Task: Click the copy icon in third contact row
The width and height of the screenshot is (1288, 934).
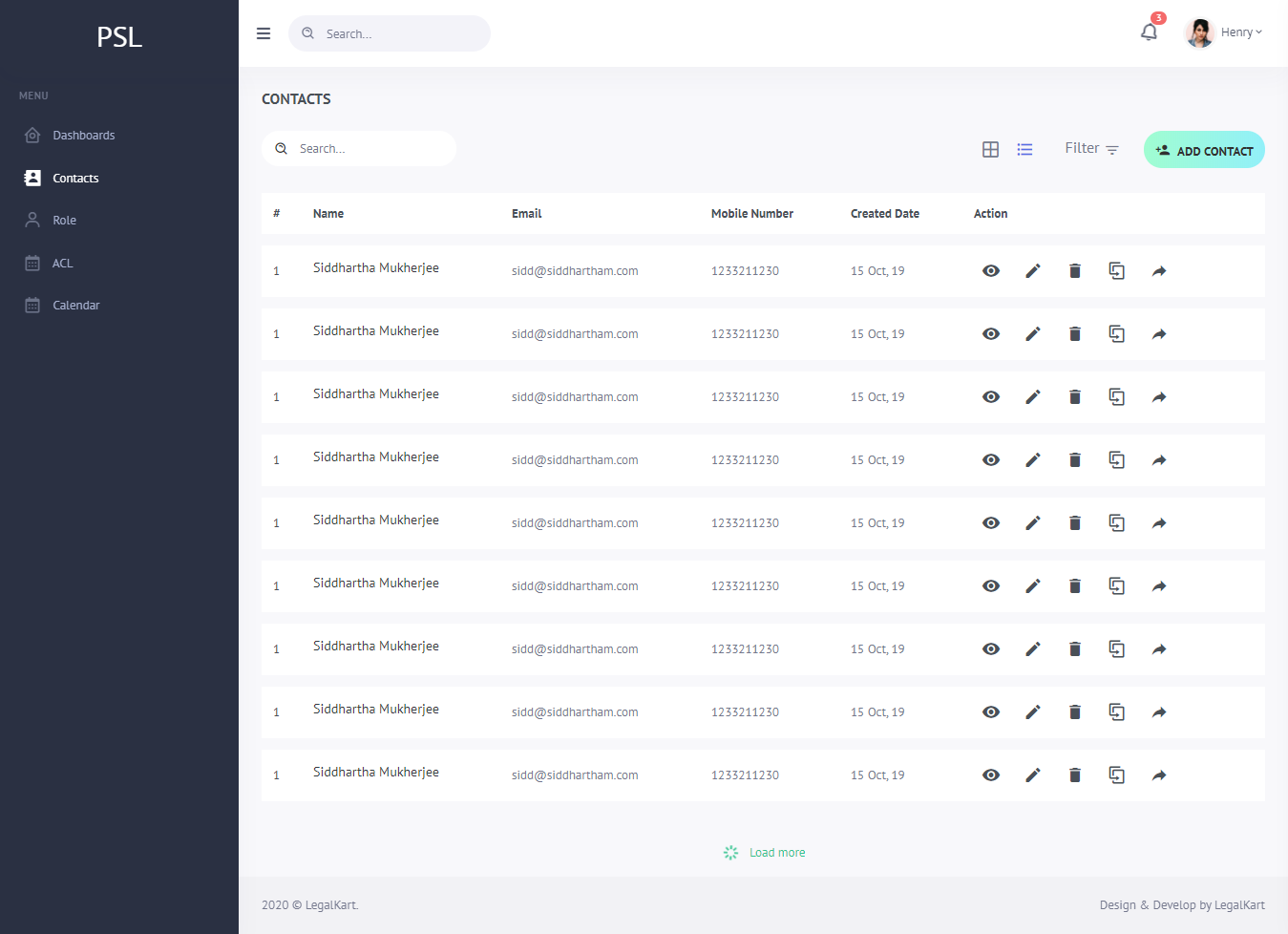Action: (x=1116, y=397)
